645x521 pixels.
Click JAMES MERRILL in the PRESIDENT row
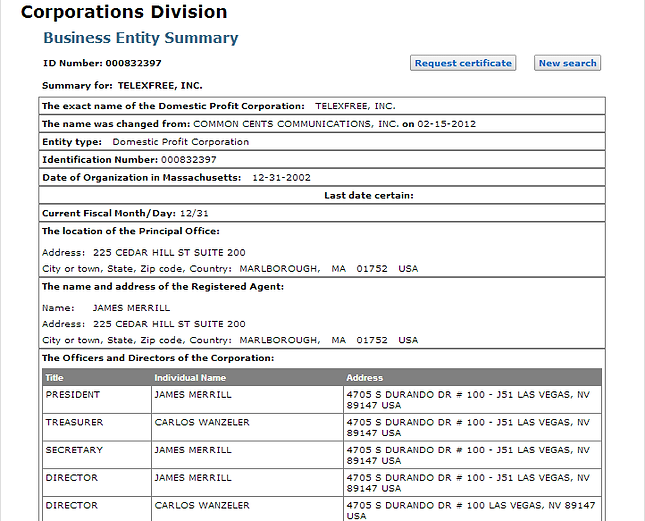pos(193,395)
